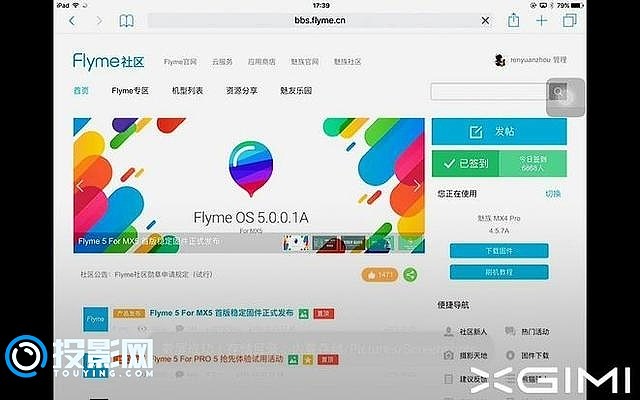This screenshot has height=400, width=640.
Task: Click the green share icon below banner
Action: pos(410,274)
